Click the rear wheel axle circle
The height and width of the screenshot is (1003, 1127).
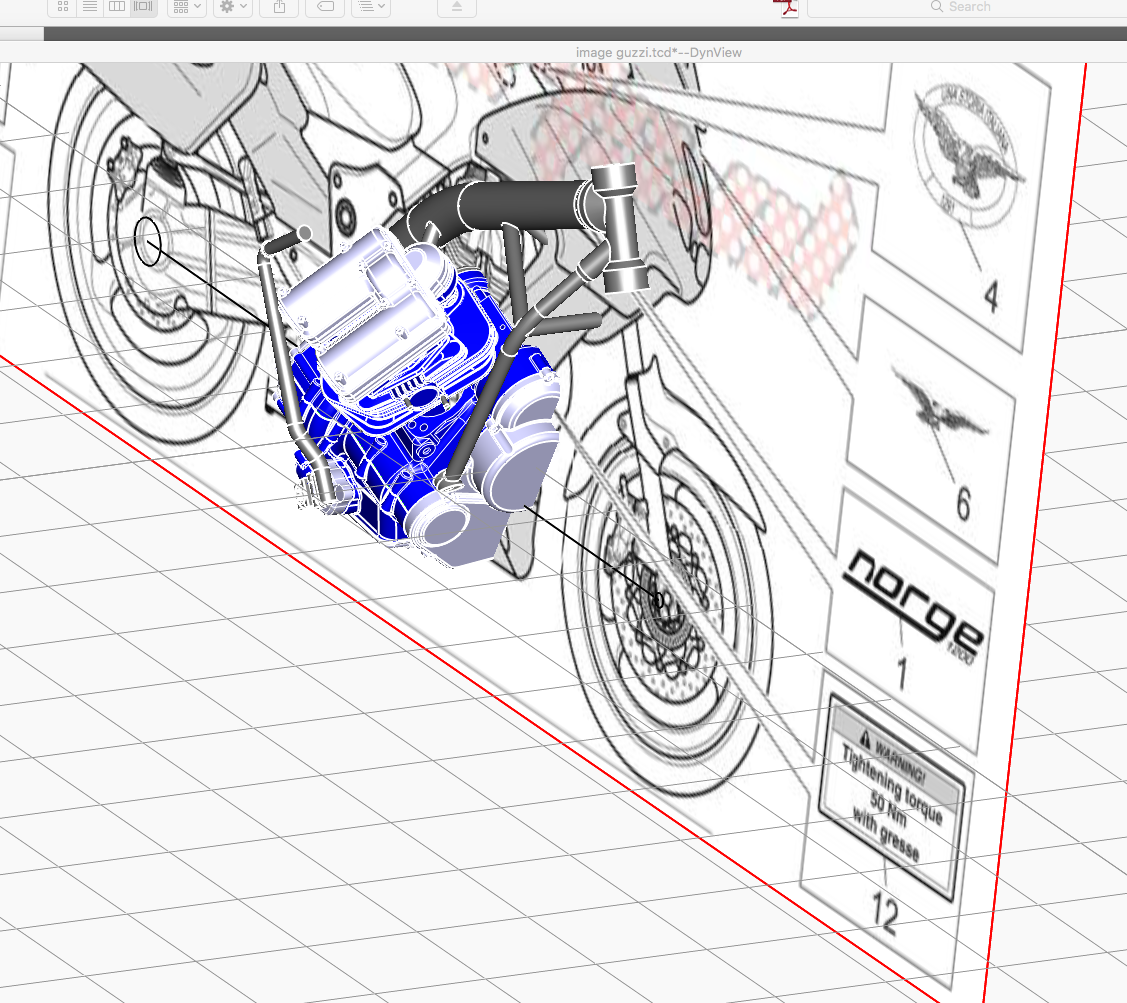(147, 242)
